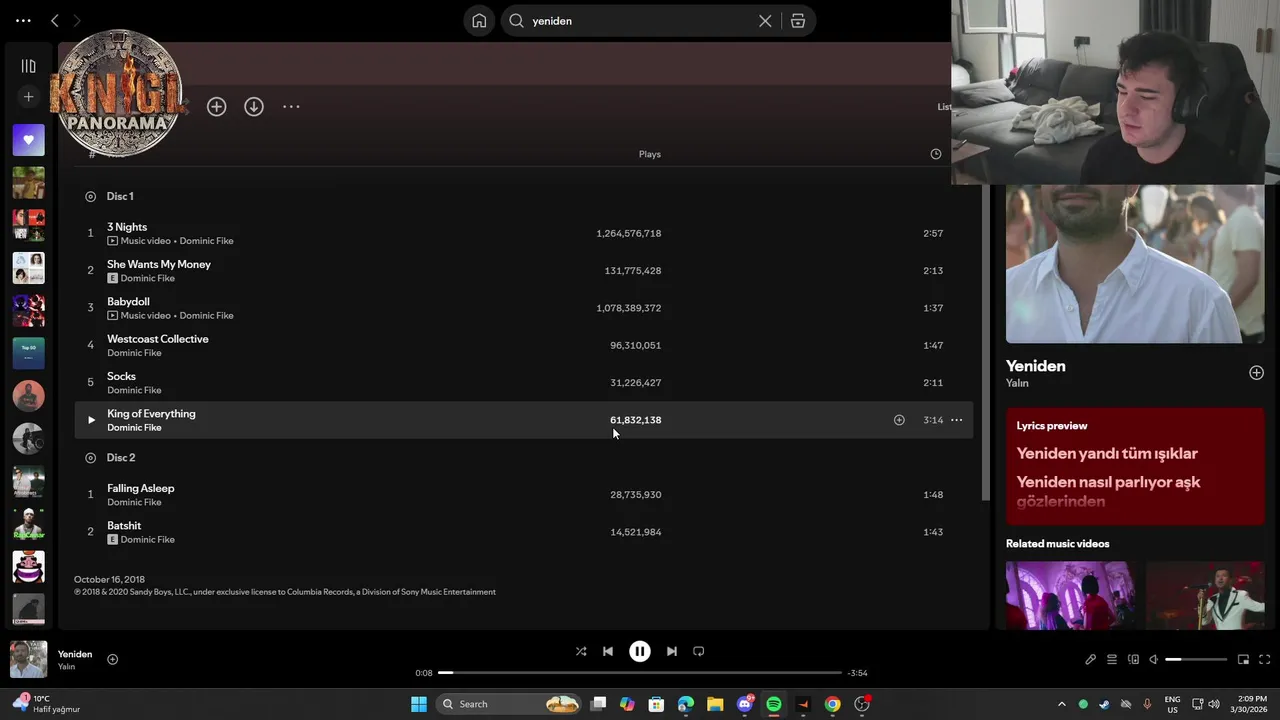The image size is (1280, 720).
Task: Download the album with down-arrow icon
Action: (x=254, y=107)
